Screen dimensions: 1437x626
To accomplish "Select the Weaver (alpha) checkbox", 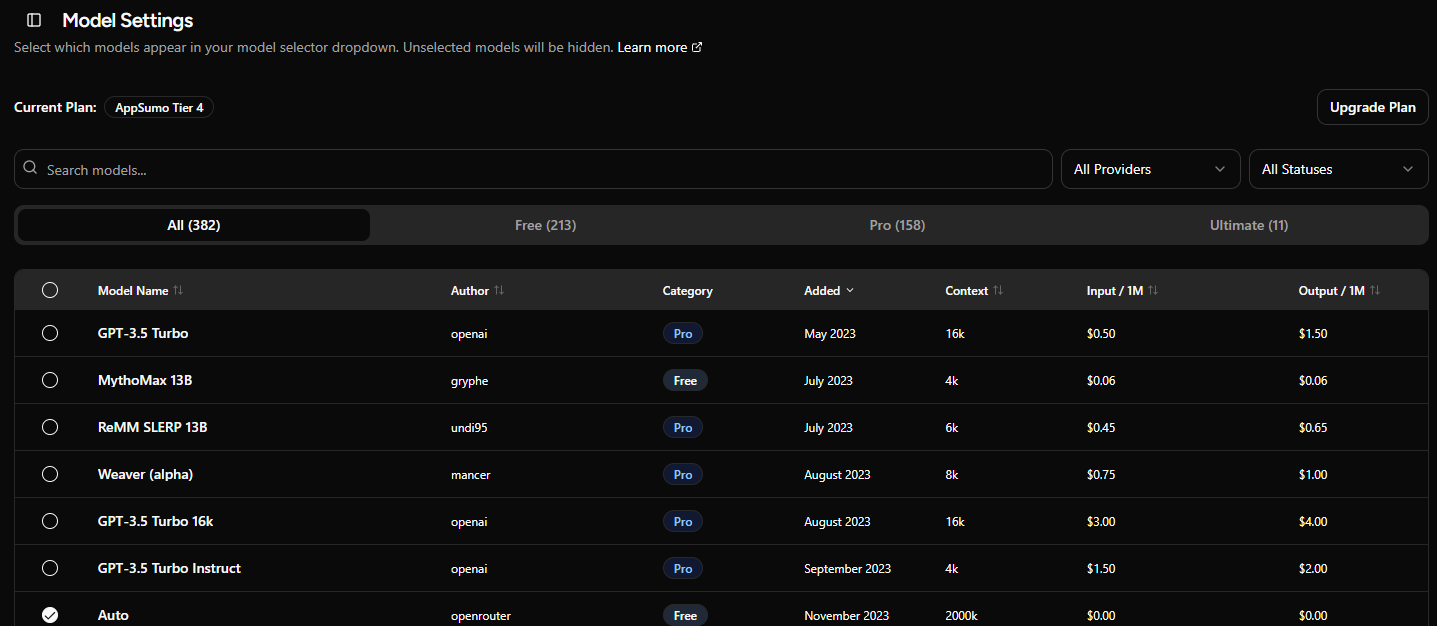I will tap(50, 474).
